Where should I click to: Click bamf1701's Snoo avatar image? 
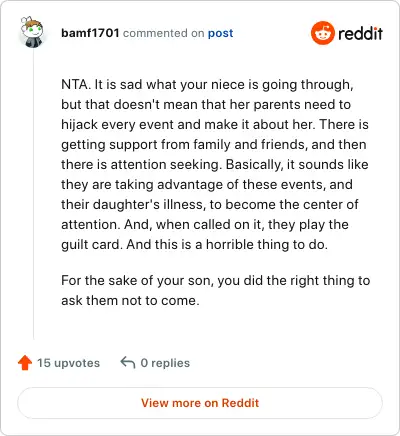coord(32,32)
